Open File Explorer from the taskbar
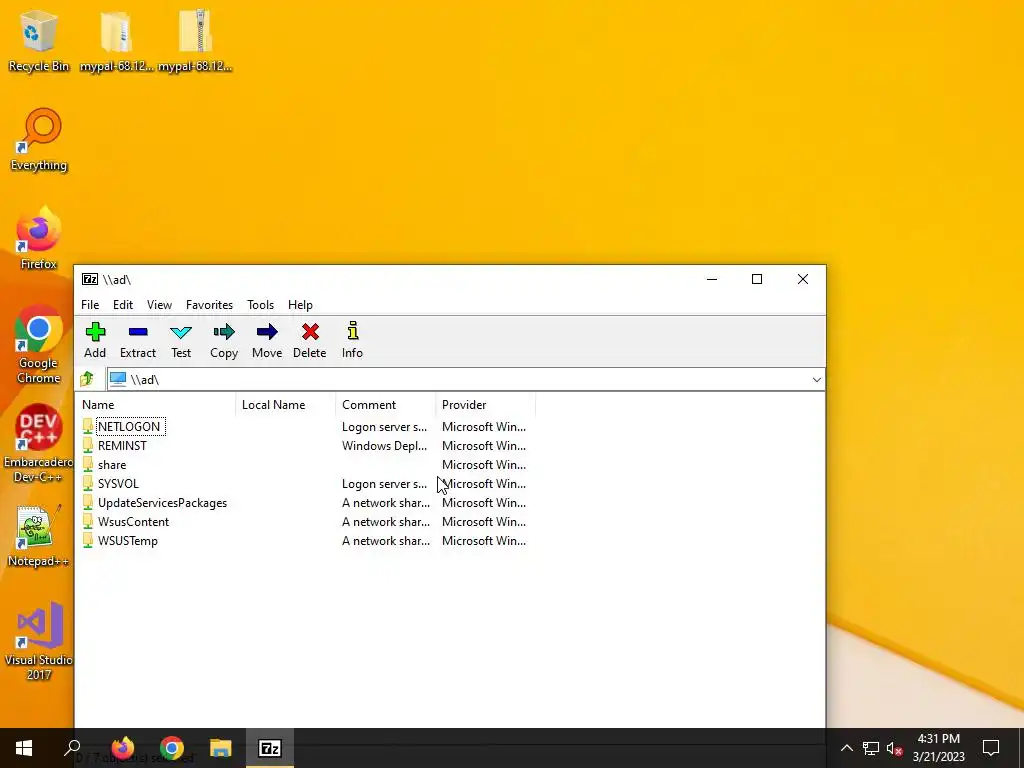 click(x=221, y=748)
